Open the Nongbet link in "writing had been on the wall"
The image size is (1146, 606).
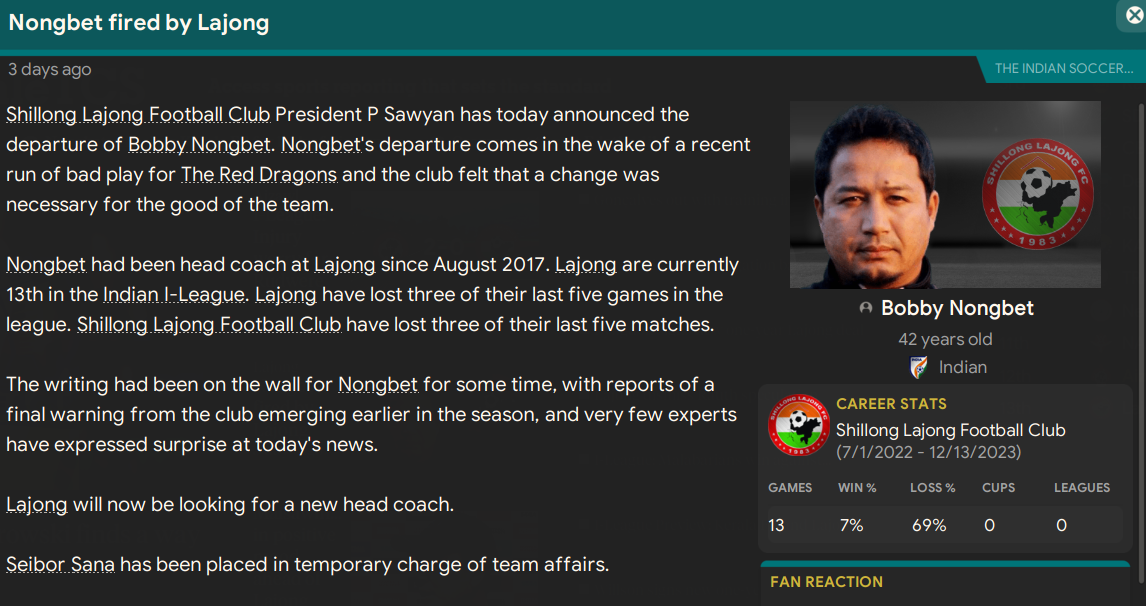tap(380, 384)
